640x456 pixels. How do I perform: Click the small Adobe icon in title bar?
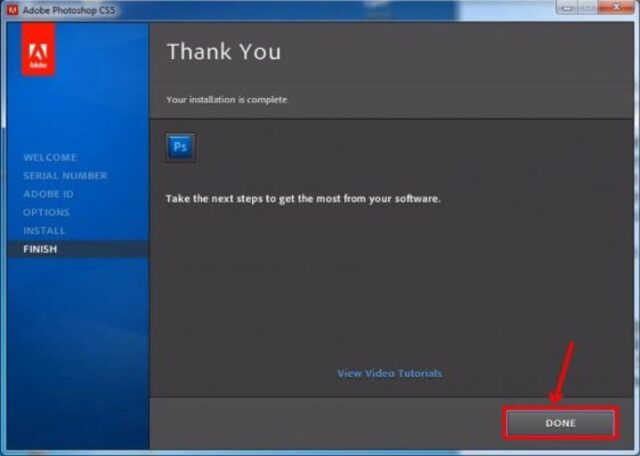(x=12, y=9)
